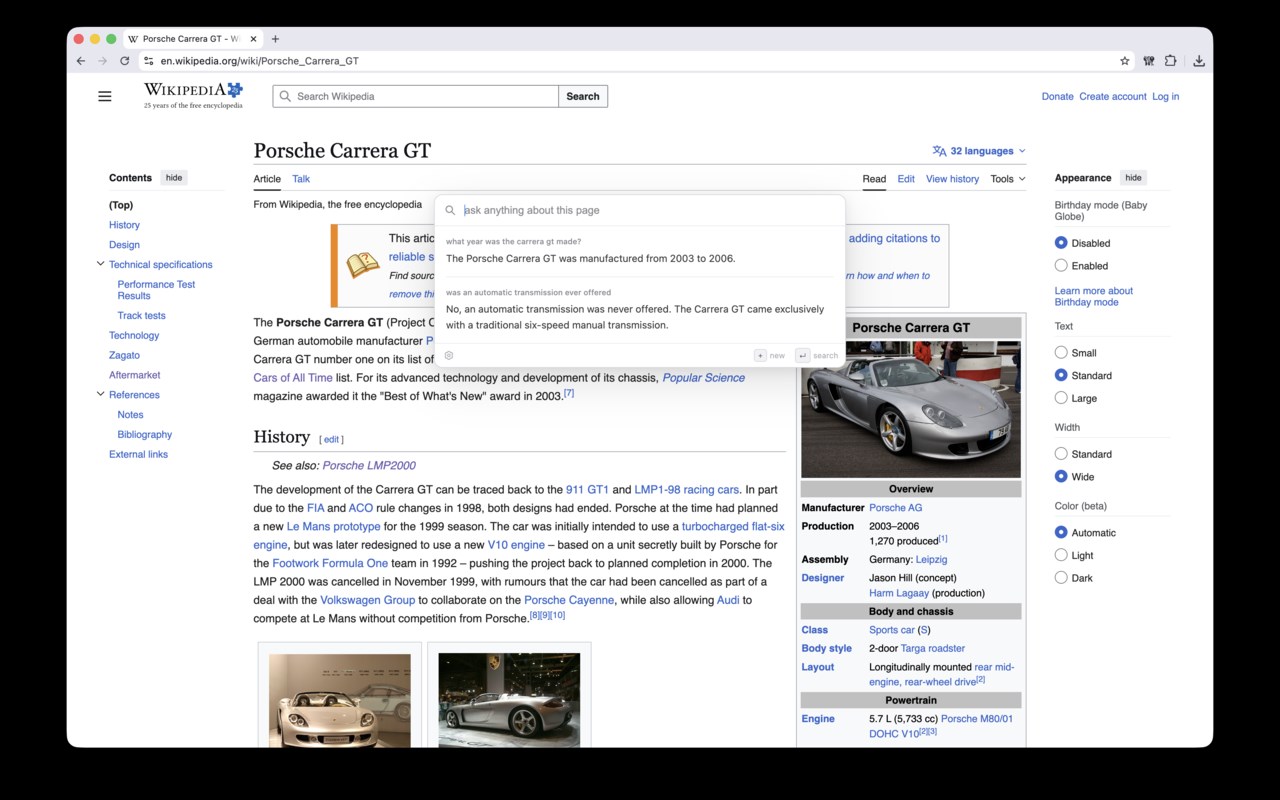The height and width of the screenshot is (800, 1280).
Task: Hide the Contents sidebar
Action: click(x=174, y=178)
